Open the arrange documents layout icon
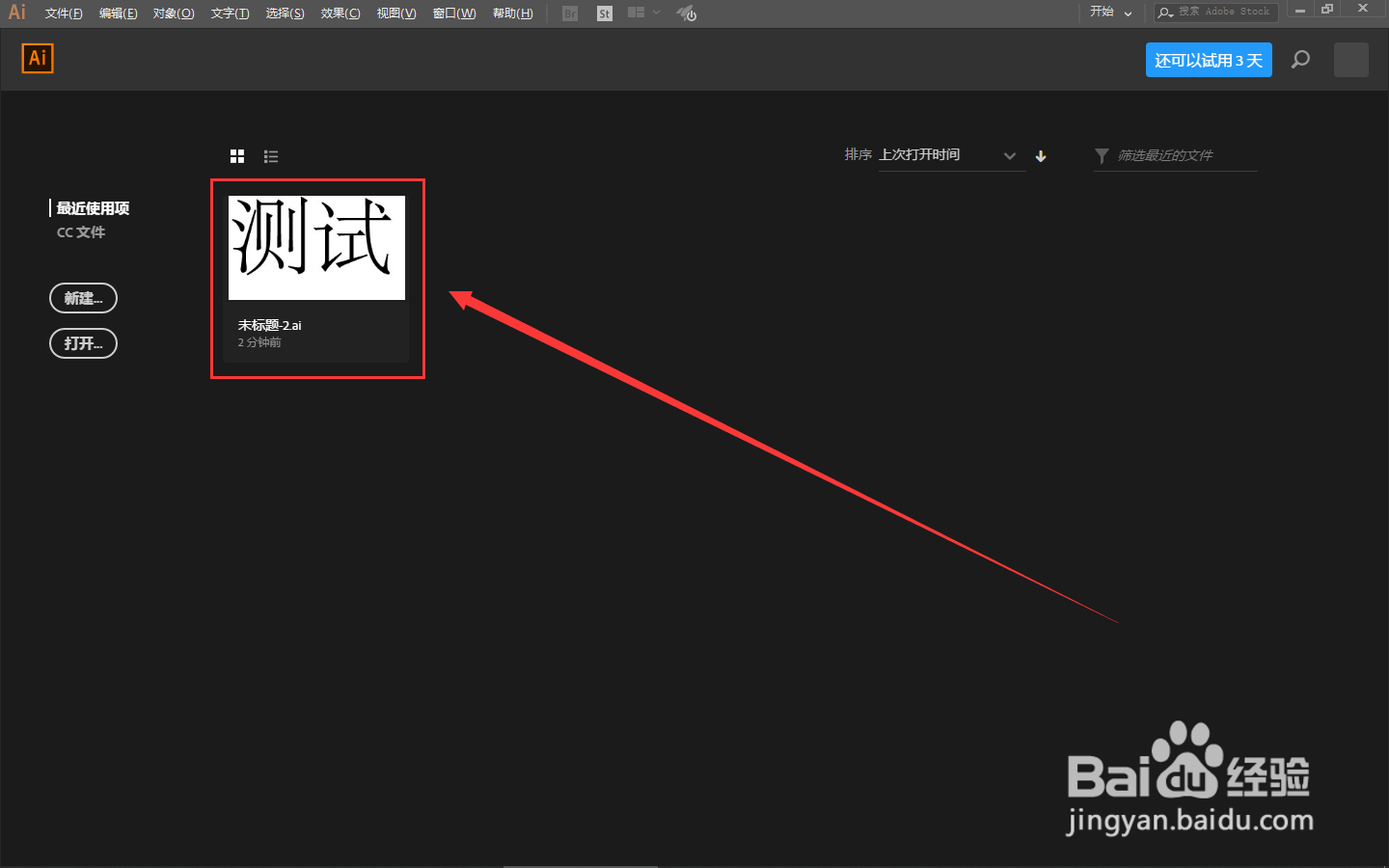1389x868 pixels. pos(643,14)
